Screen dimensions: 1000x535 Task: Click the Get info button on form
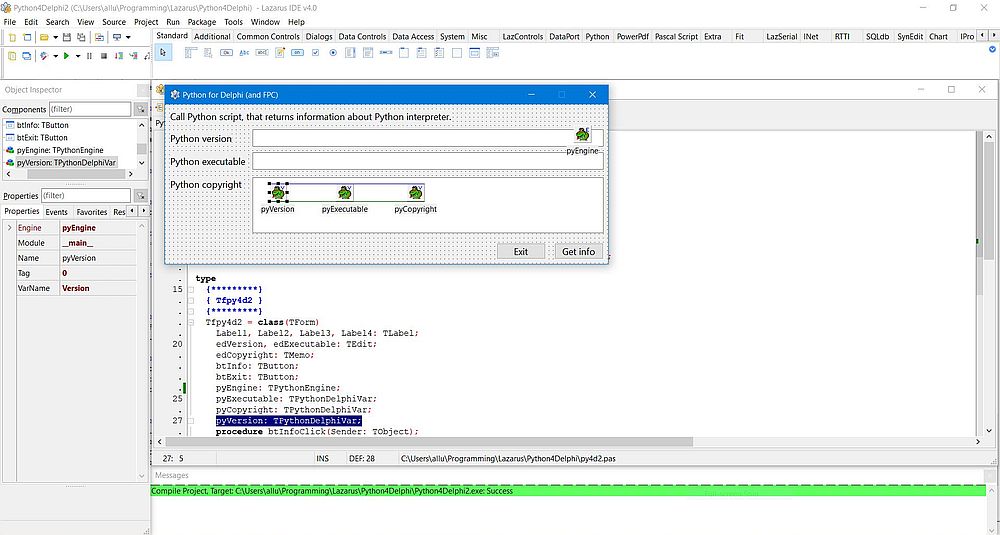pos(578,251)
